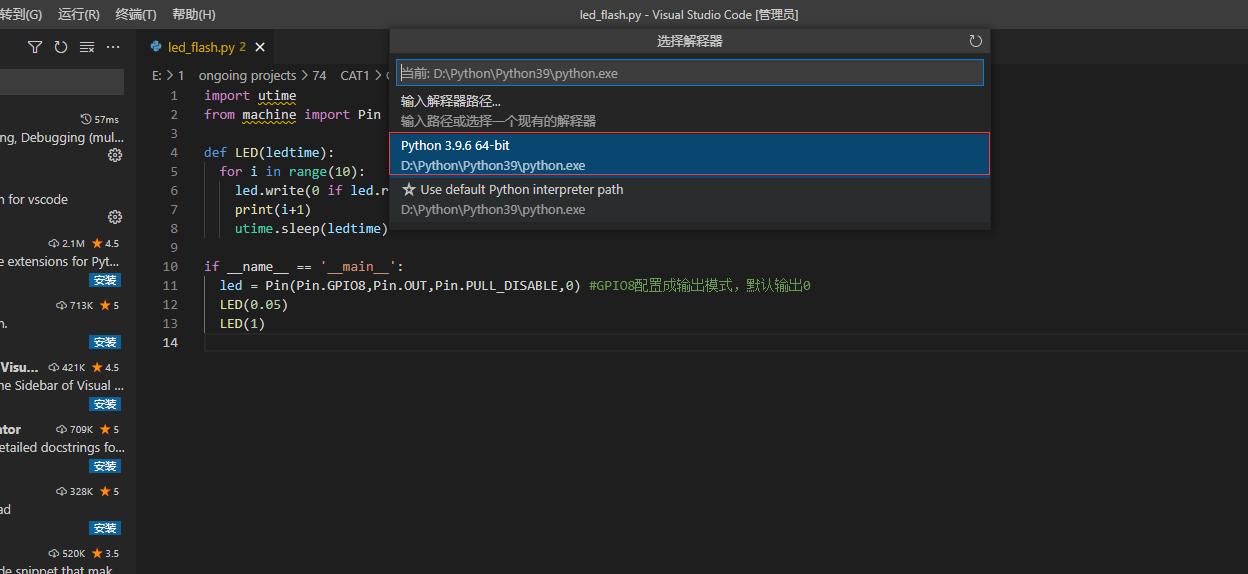Open the 转到(G) menu
Screen dimensions: 1248x574
tap(21, 14)
